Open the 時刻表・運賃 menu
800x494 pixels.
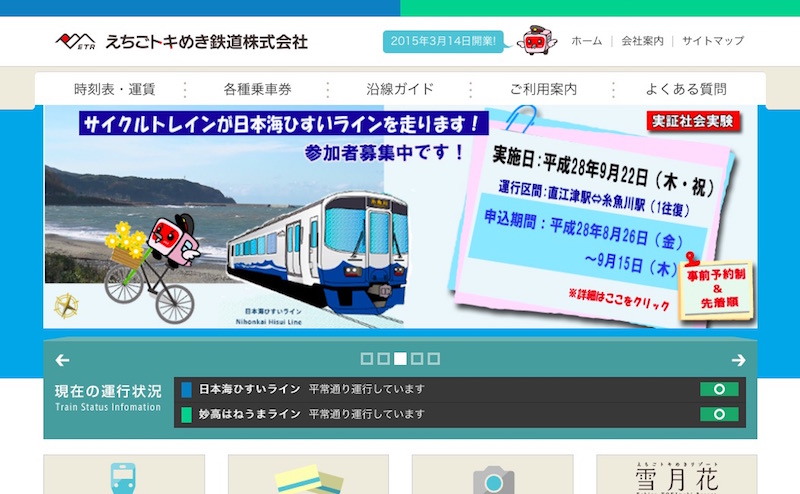(114, 89)
